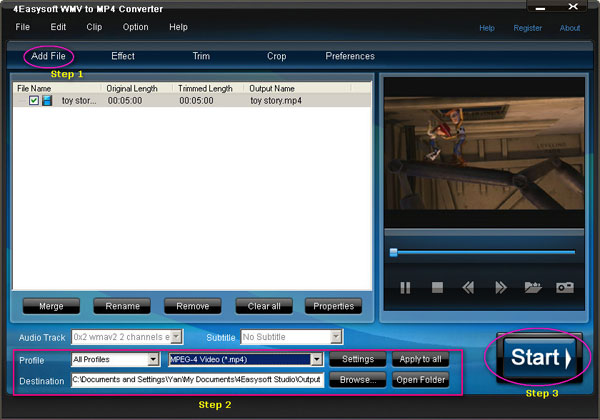Start the conversion
Viewport: 600px width, 420px height.
click(540, 358)
